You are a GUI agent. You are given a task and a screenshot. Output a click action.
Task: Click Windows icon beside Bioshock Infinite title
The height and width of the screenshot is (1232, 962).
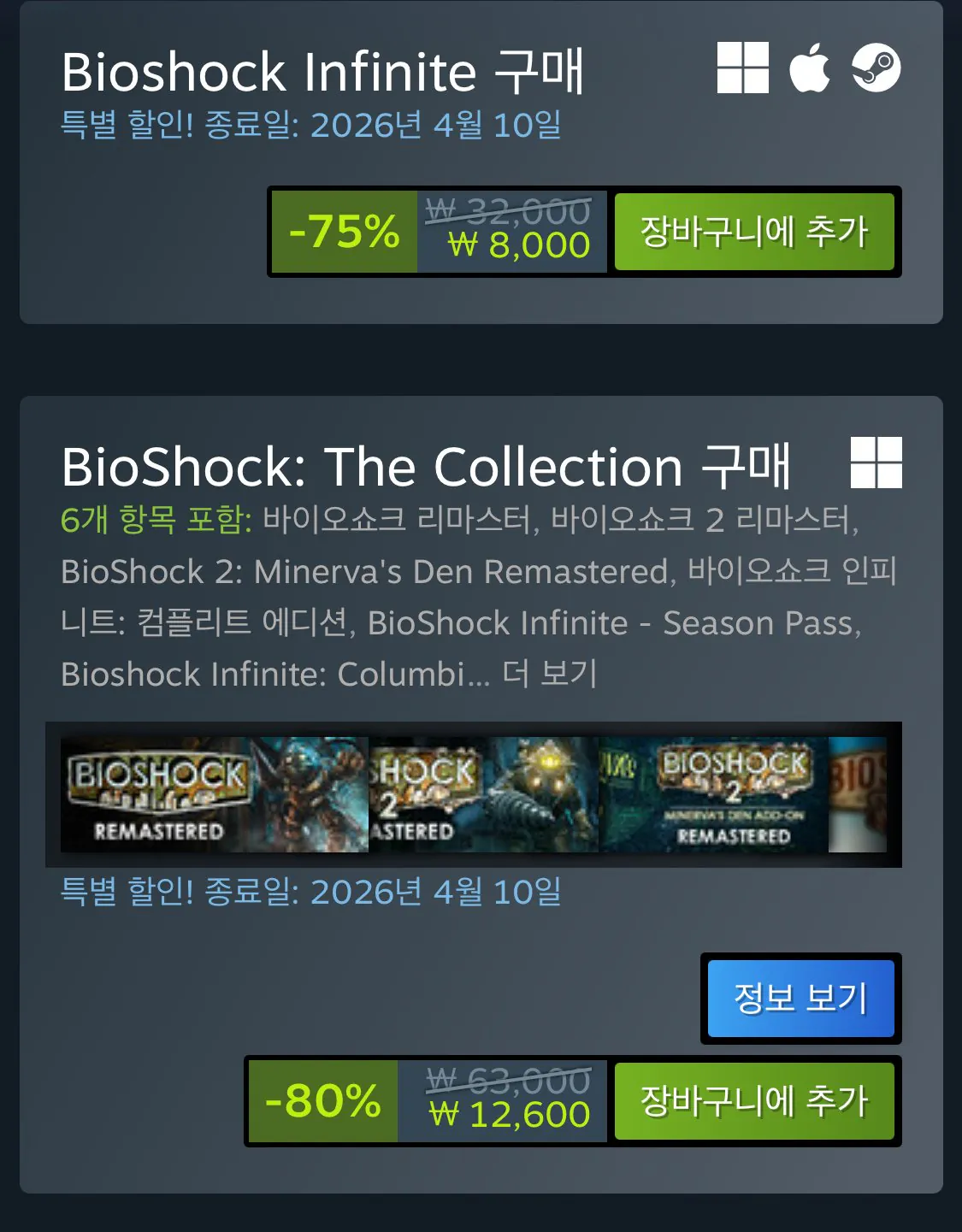[x=742, y=68]
